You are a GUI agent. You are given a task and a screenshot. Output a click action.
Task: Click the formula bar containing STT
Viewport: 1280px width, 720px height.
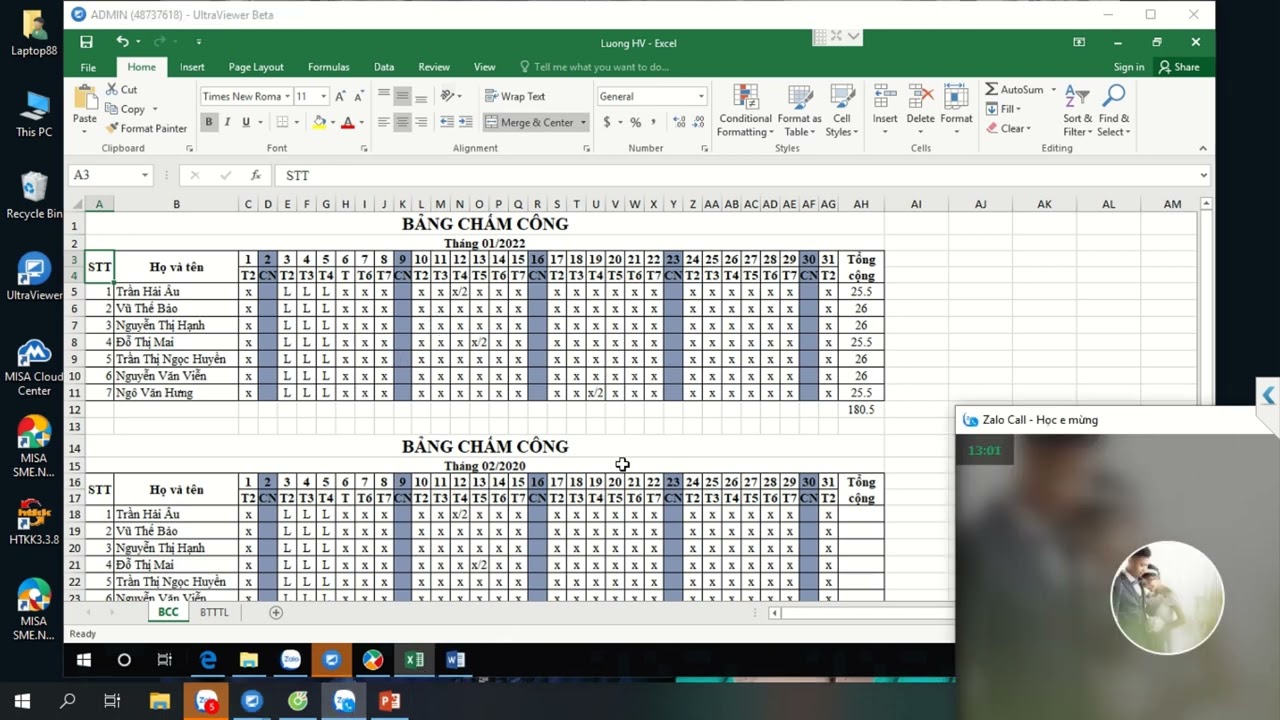coord(735,175)
